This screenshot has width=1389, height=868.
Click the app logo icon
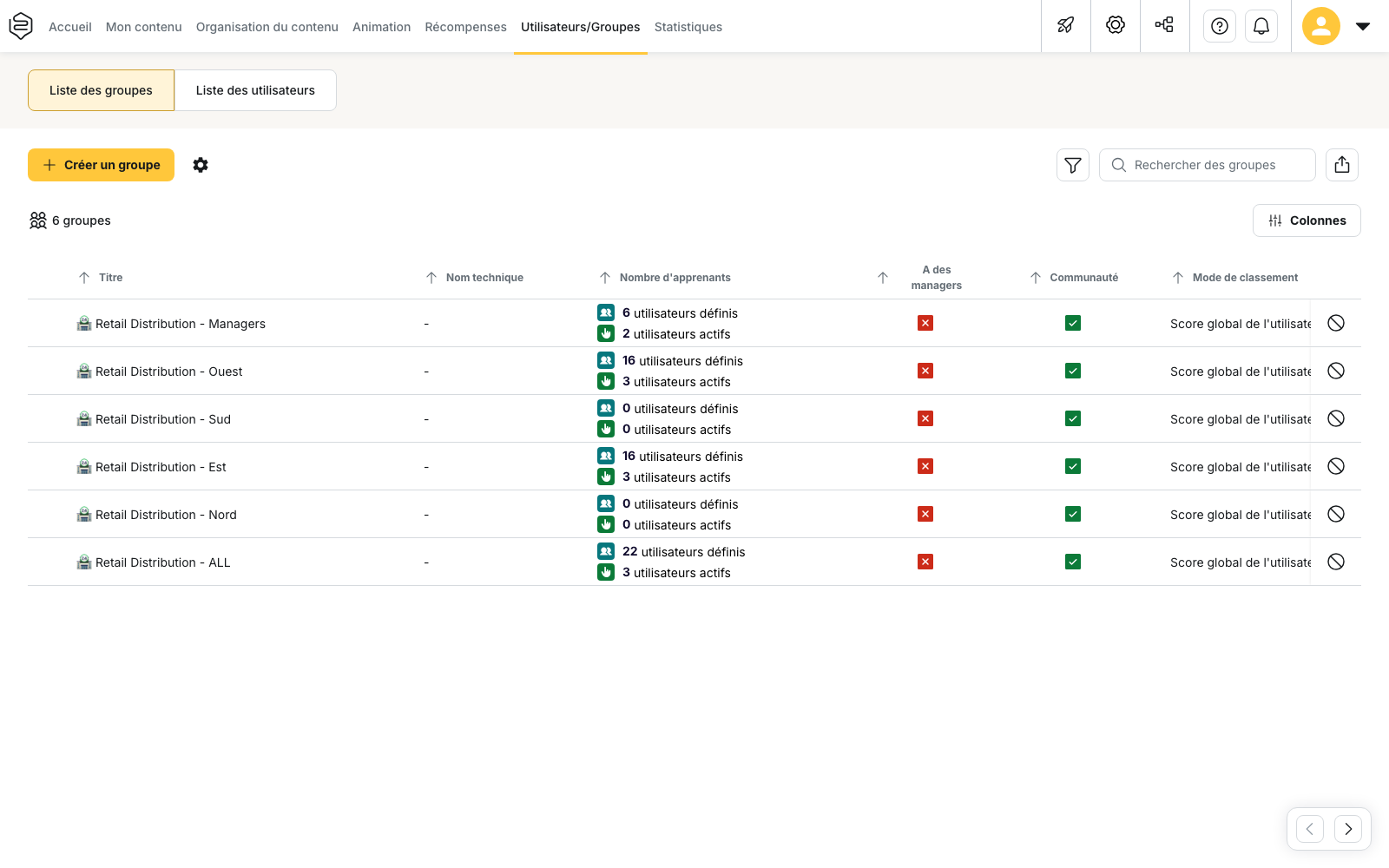click(x=21, y=26)
